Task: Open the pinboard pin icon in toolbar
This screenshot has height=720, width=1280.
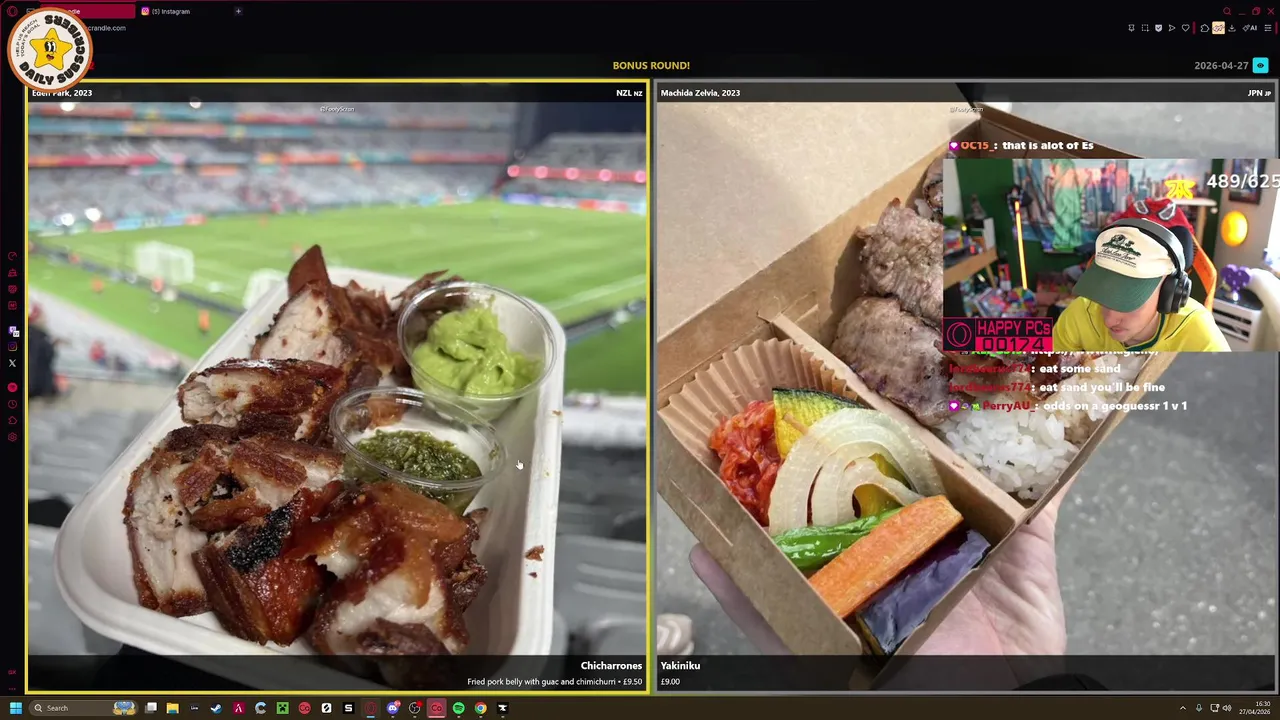Action: pos(1131,28)
